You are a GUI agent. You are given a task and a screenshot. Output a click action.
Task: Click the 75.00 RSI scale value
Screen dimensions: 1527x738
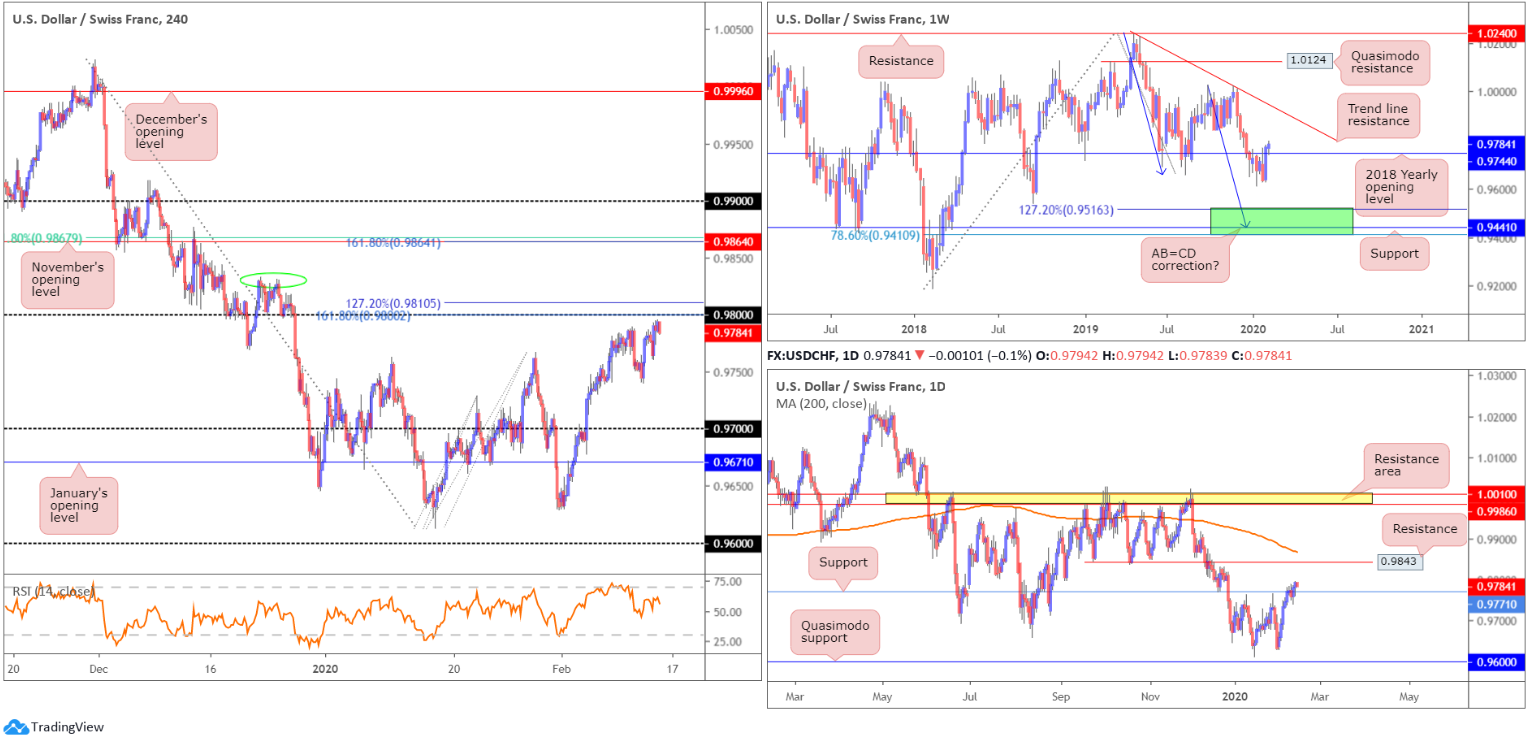tap(727, 581)
